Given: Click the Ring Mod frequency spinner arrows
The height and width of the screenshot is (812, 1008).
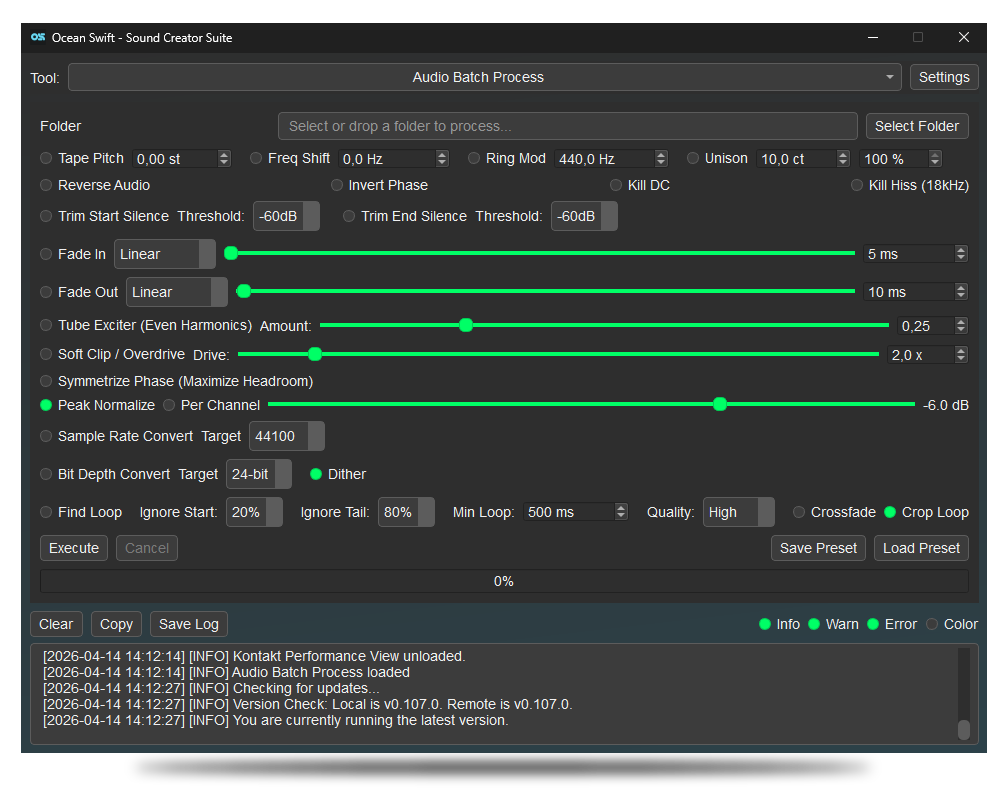Looking at the screenshot, I should click(x=661, y=158).
